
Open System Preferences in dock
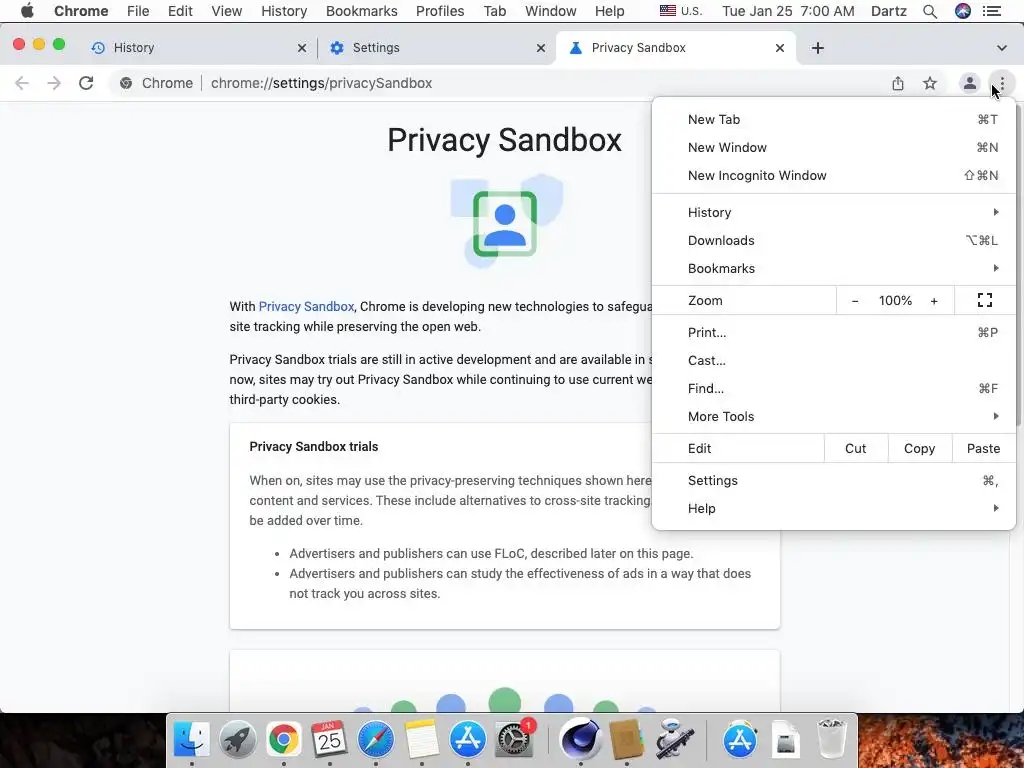pos(514,739)
